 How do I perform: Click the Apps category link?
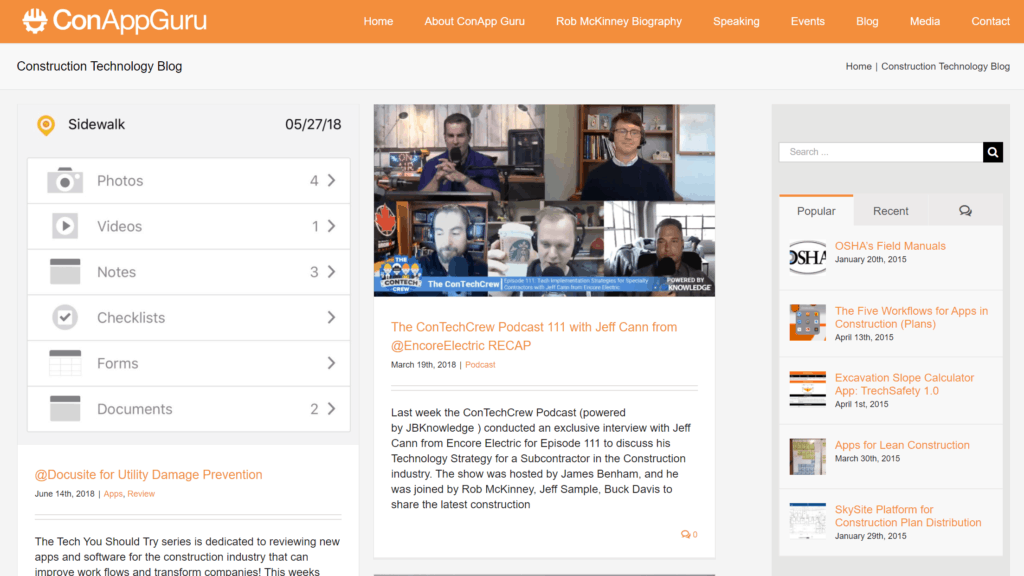(113, 494)
